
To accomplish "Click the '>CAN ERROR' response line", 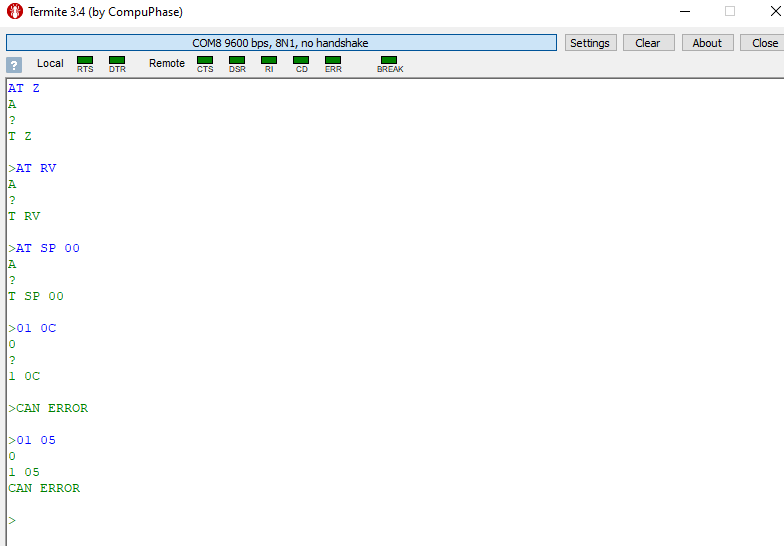I will tap(48, 408).
